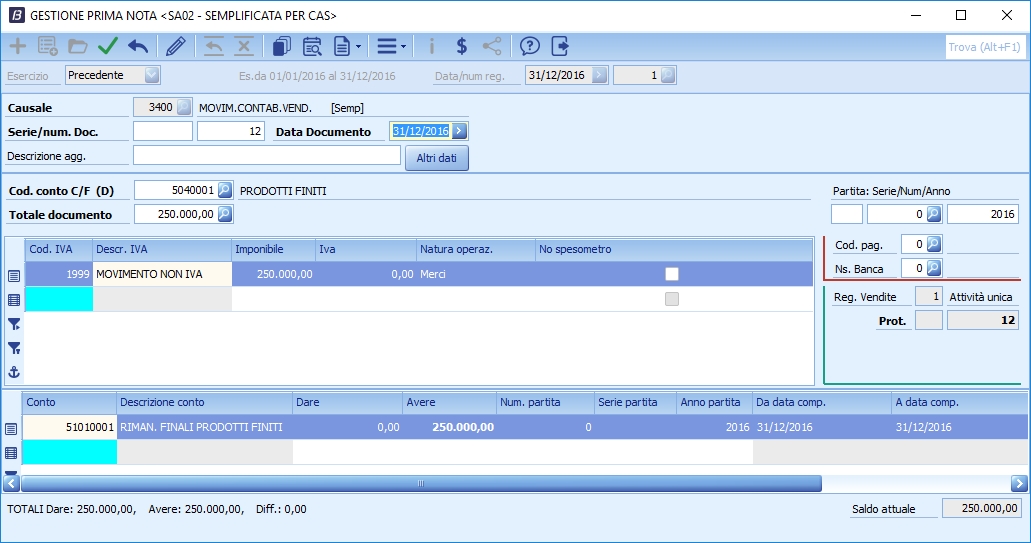The height and width of the screenshot is (543, 1031).
Task: Click the scrollbar left arrow
Action: pos(11,483)
